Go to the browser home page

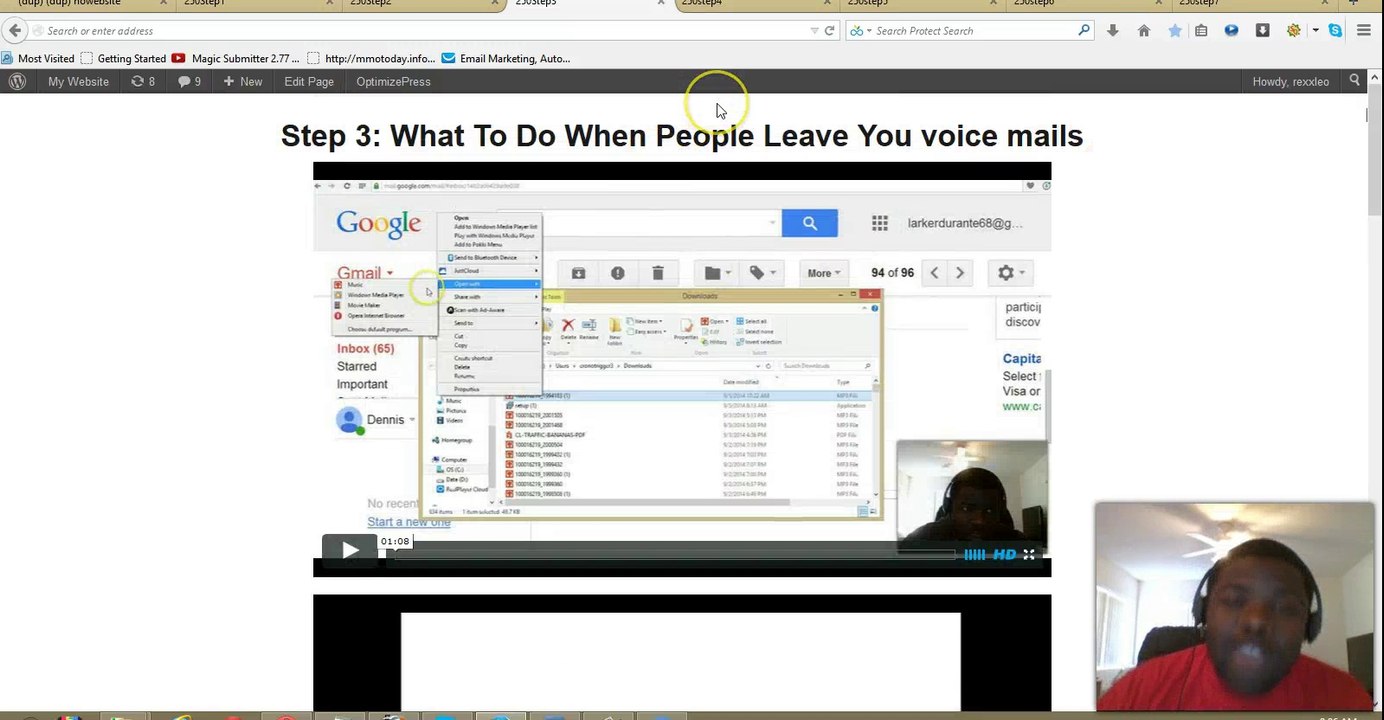(1144, 31)
